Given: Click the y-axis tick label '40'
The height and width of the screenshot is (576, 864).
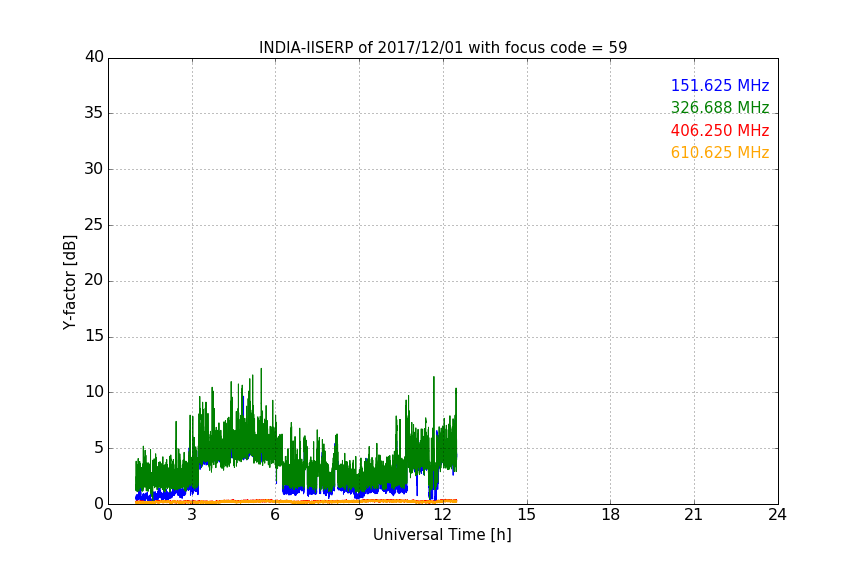Looking at the screenshot, I should point(94,57).
